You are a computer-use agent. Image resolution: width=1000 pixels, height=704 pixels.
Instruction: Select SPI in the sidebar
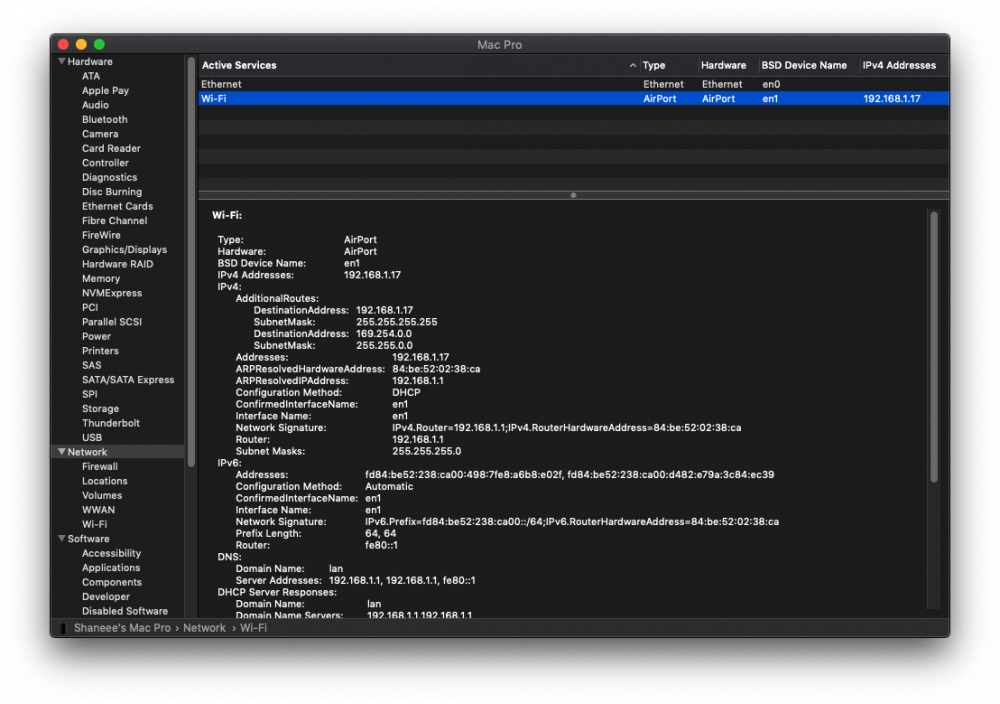tap(89, 394)
